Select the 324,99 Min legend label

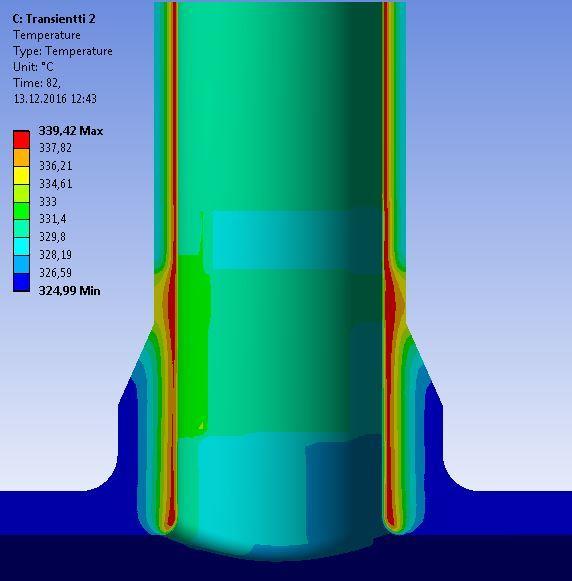tap(69, 290)
